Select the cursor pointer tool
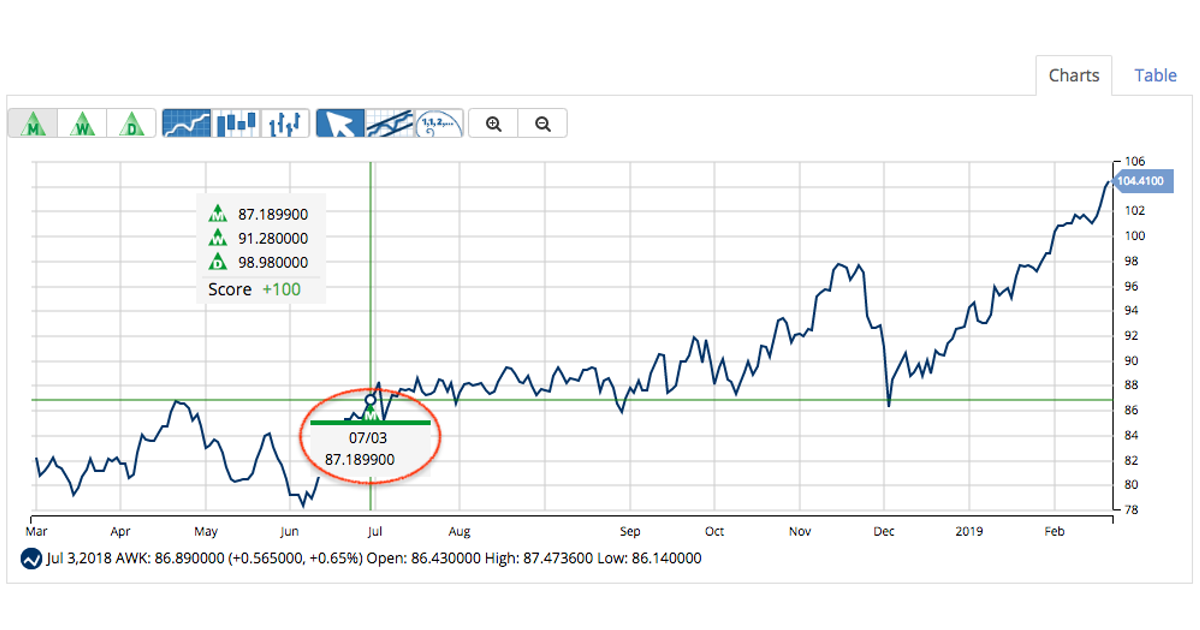Viewport: 1200px width, 630px height. pos(340,123)
